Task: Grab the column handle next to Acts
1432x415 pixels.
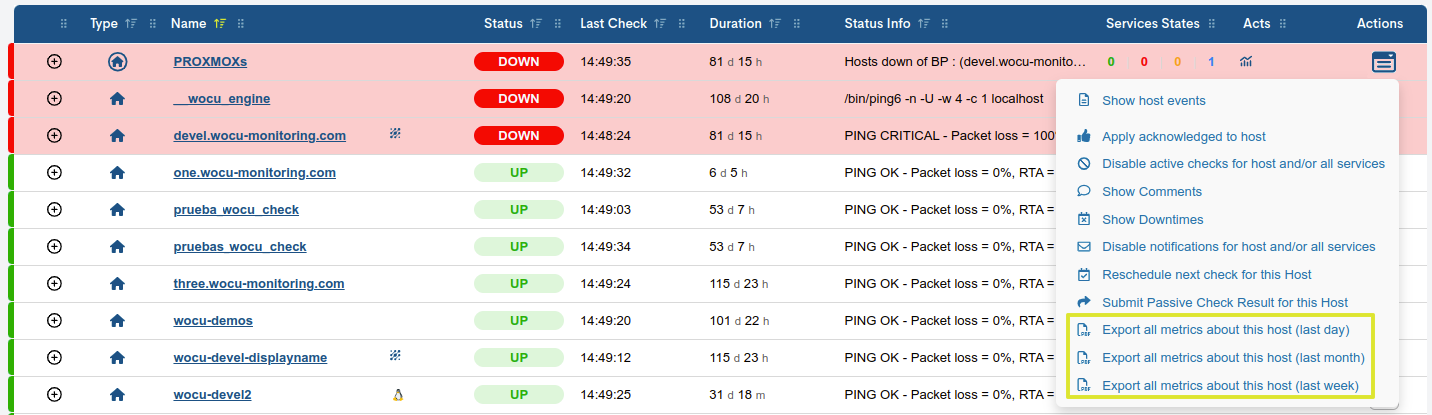Action: [x=1283, y=24]
